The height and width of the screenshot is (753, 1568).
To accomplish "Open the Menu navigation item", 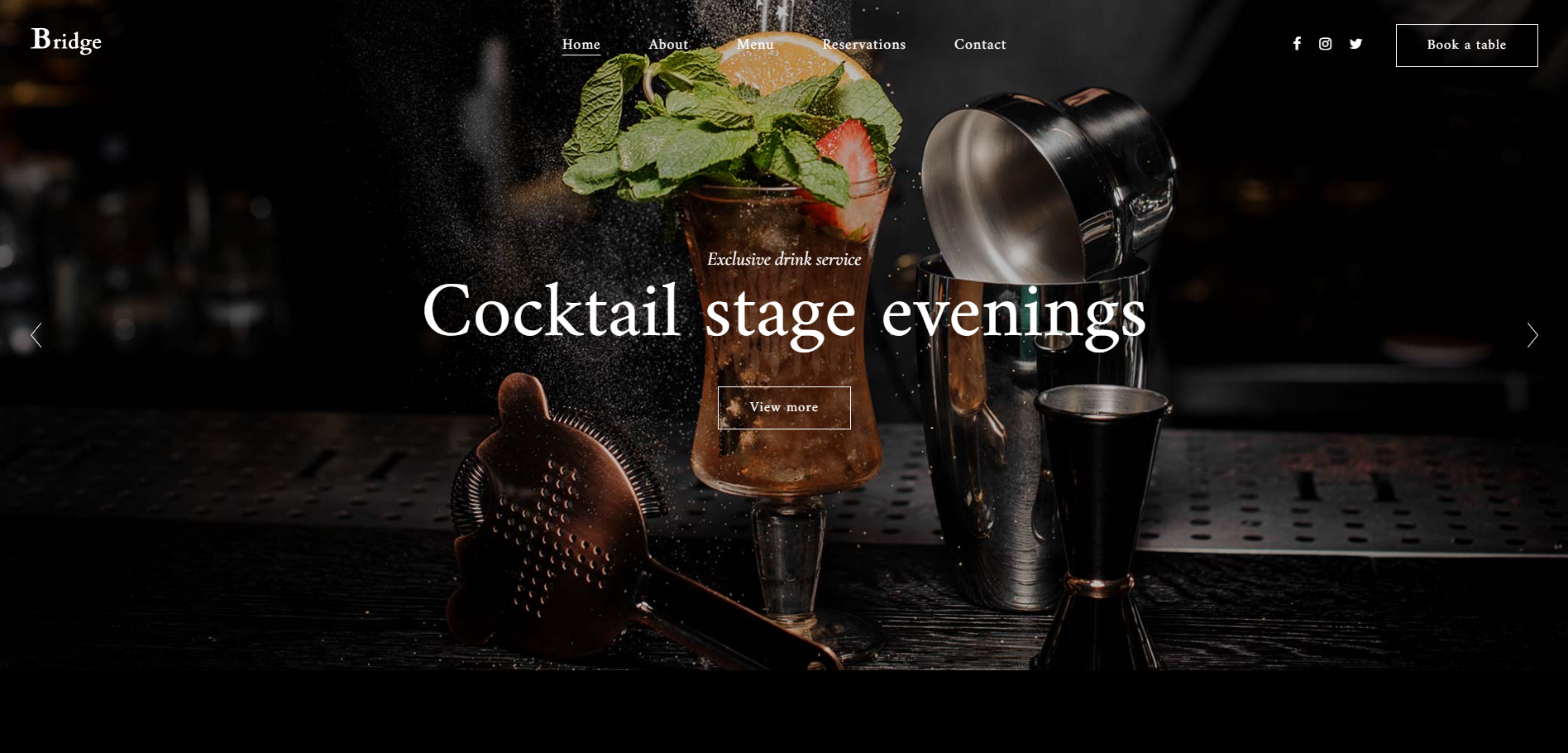I will pyautogui.click(x=755, y=45).
